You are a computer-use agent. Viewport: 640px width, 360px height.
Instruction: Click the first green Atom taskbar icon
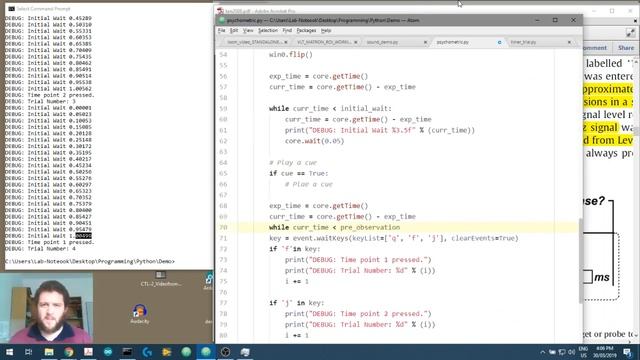186,352
